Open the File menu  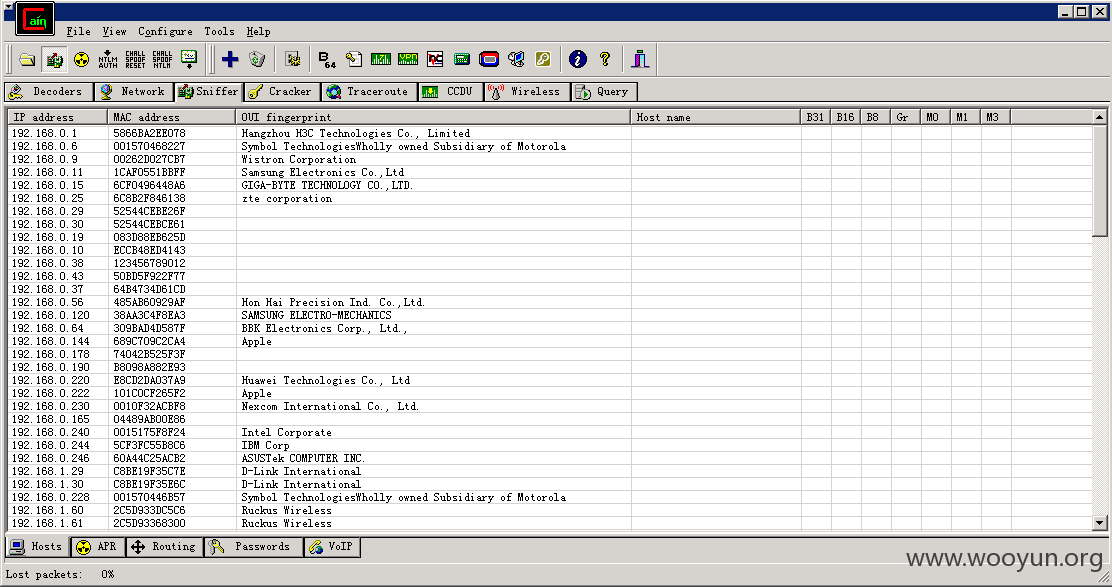78,31
